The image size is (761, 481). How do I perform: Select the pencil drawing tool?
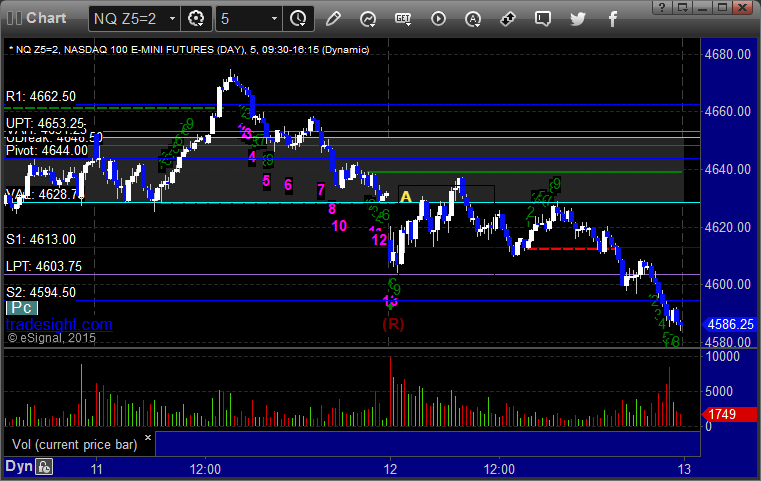pyautogui.click(x=333, y=19)
